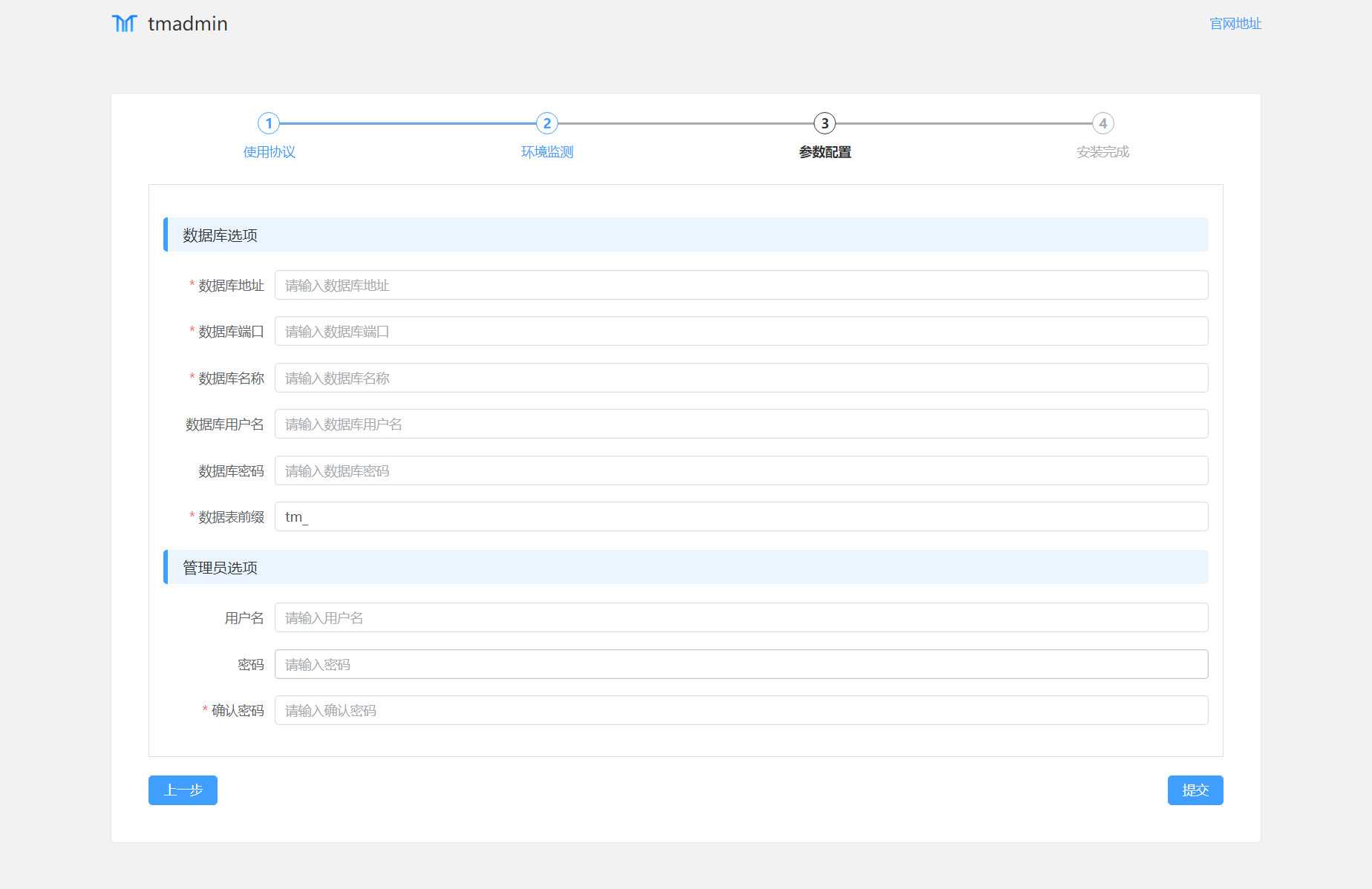1372x889 pixels.
Task: Click into the 数据库名称 field
Action: [741, 378]
